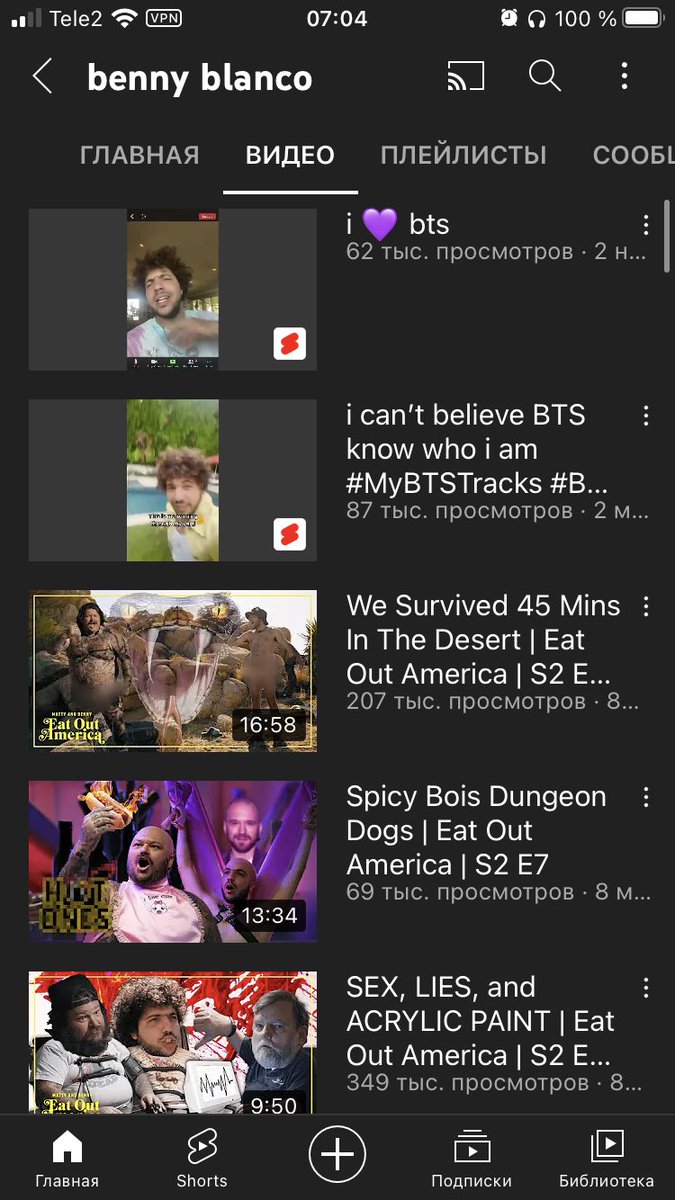The image size is (675, 1200).
Task: Open Shorts from the bottom navigation
Action: (202, 1158)
